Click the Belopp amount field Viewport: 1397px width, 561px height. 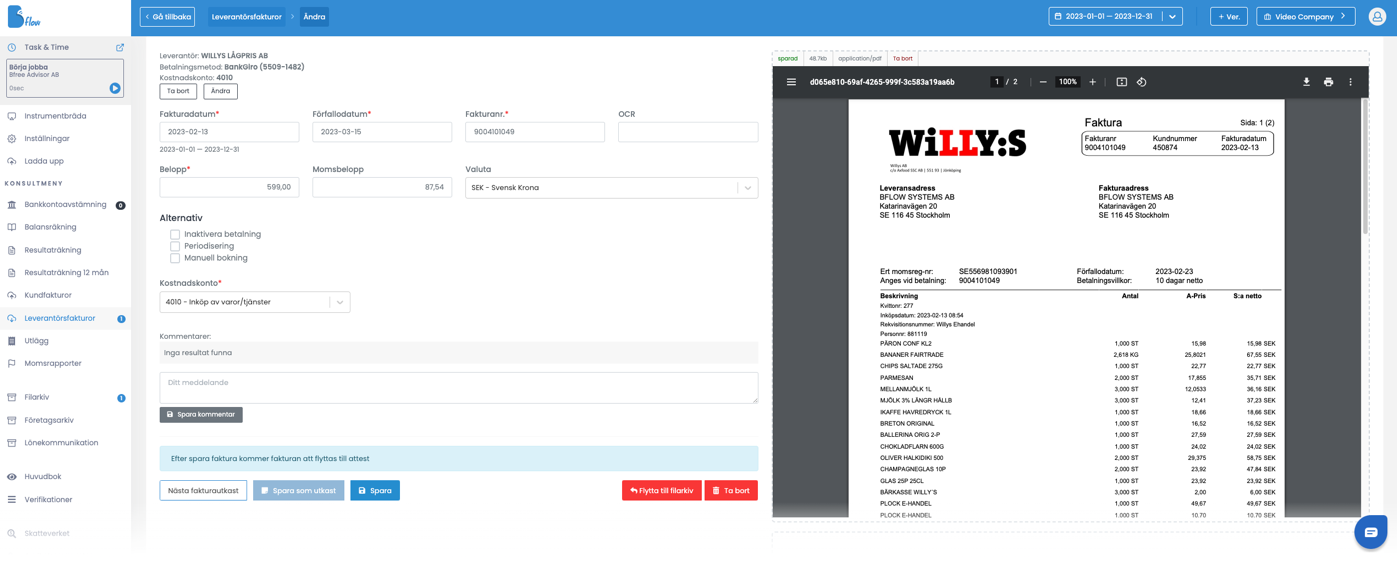[229, 187]
